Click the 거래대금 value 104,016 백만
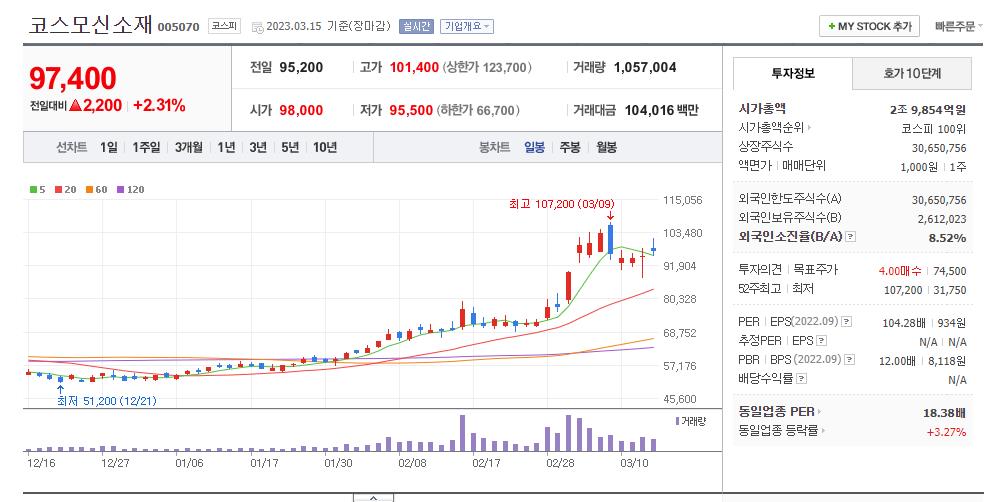 [x=661, y=110]
